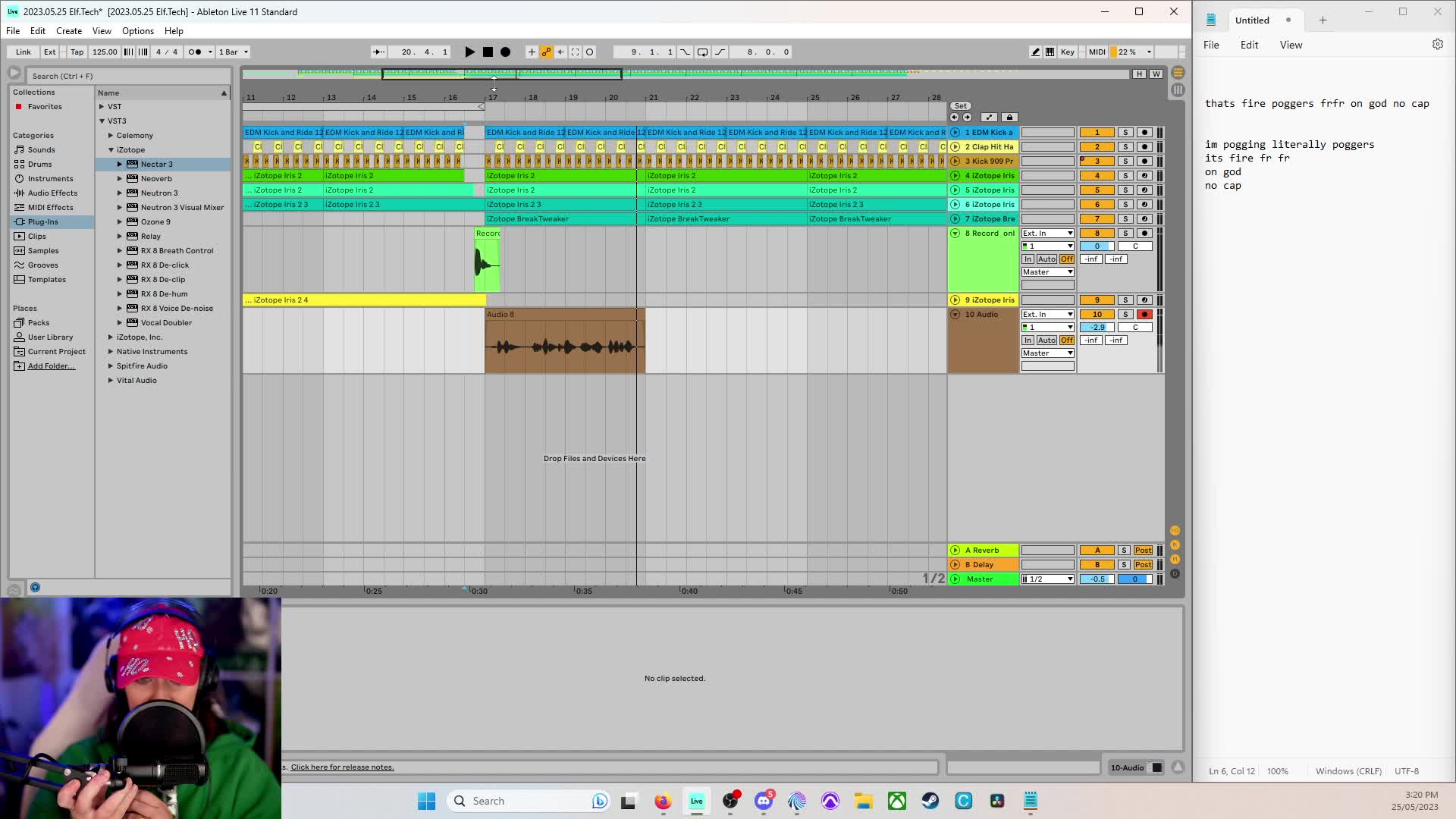Mute track 5 iZotope Iris activator
This screenshot has height=819, width=1456.
(1097, 190)
